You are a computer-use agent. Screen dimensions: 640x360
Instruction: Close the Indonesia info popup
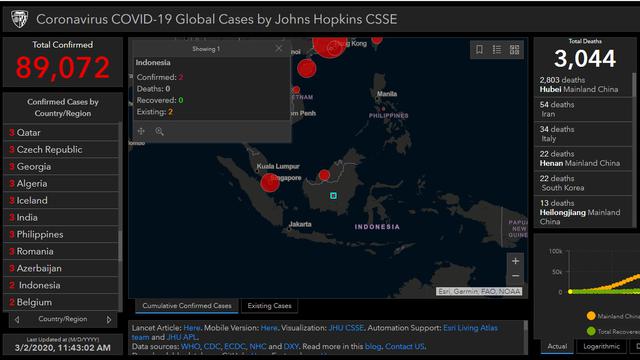pos(279,48)
